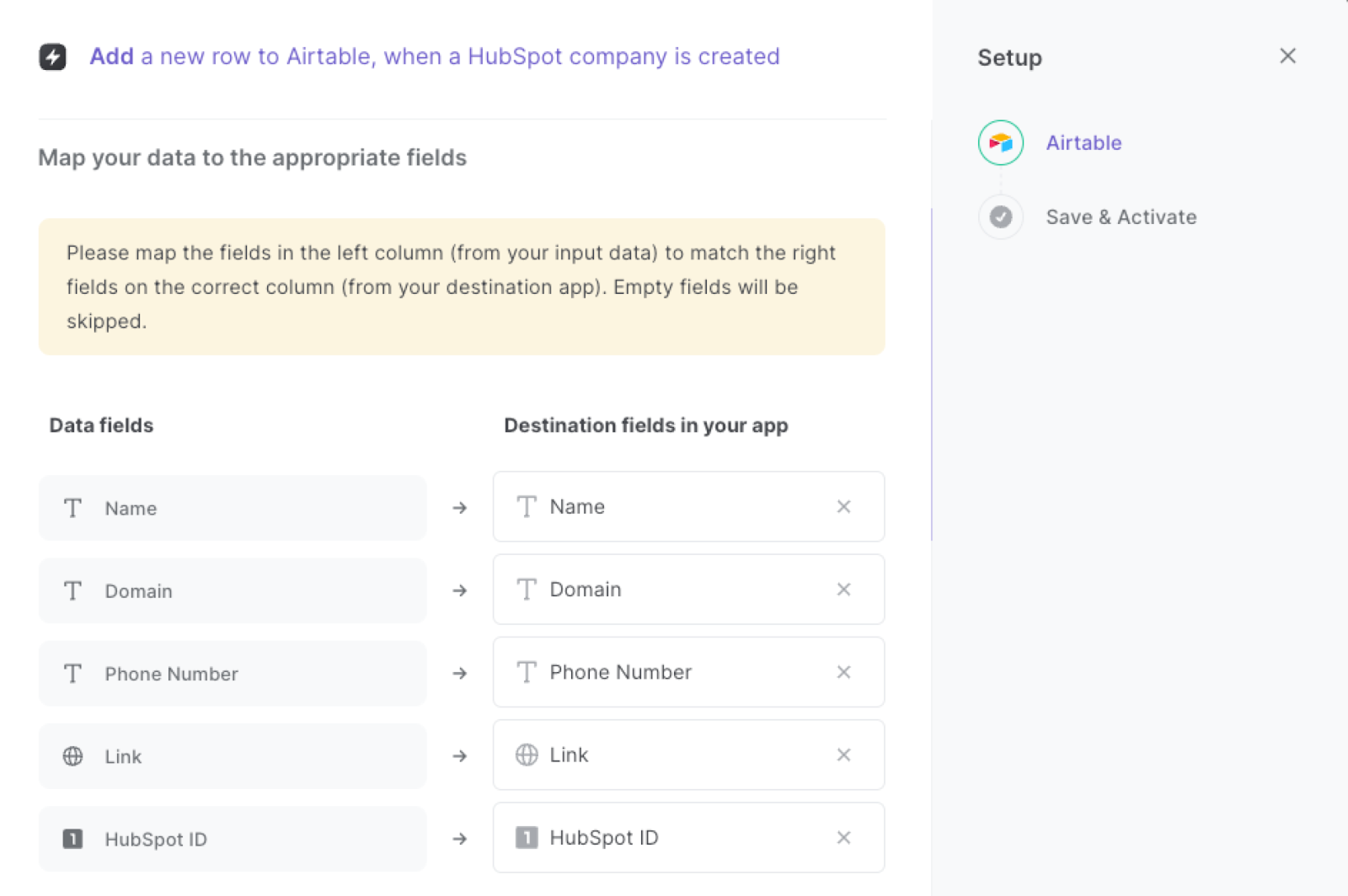
Task: Click the lightning bolt automation icon
Action: (x=53, y=56)
